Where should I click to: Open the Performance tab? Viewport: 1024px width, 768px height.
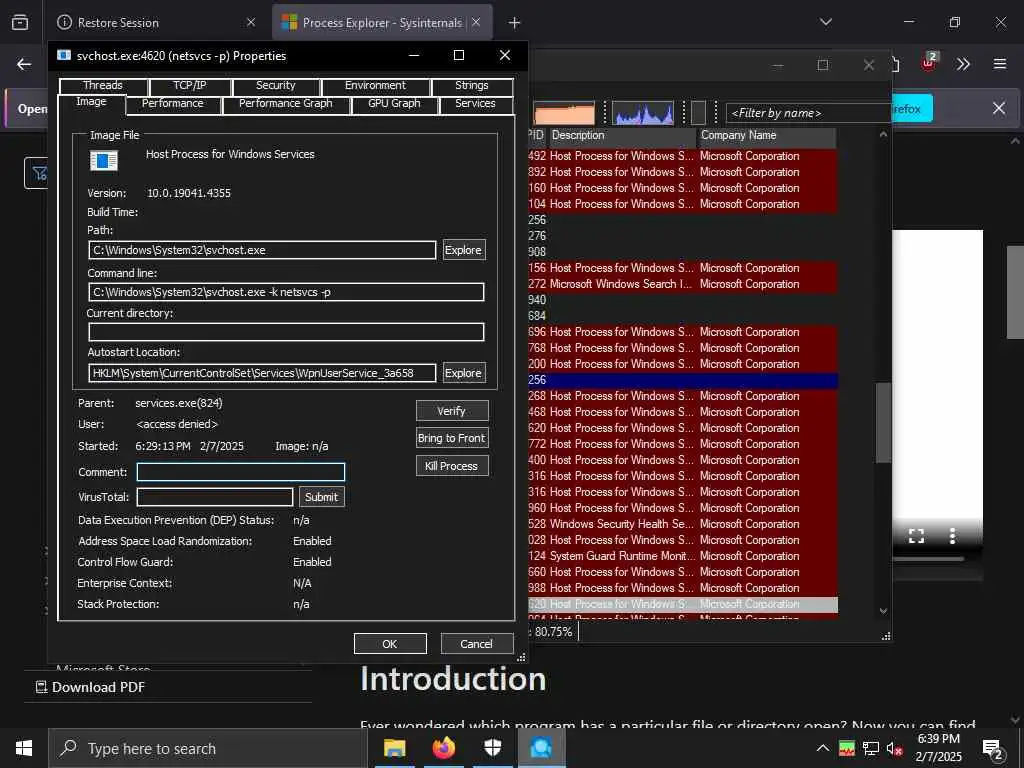[172, 104]
